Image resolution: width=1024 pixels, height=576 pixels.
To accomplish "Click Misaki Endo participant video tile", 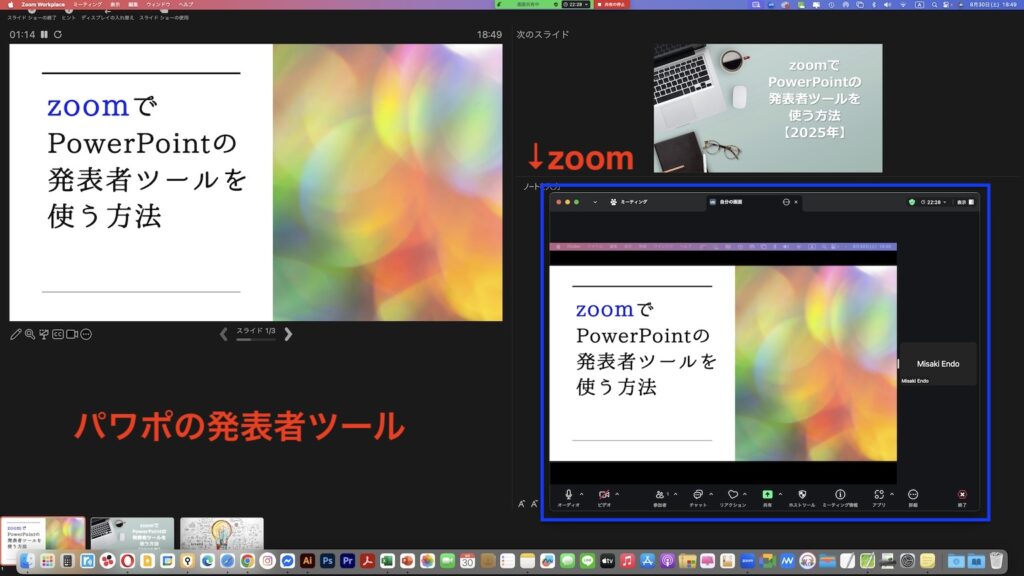I will 938,364.
